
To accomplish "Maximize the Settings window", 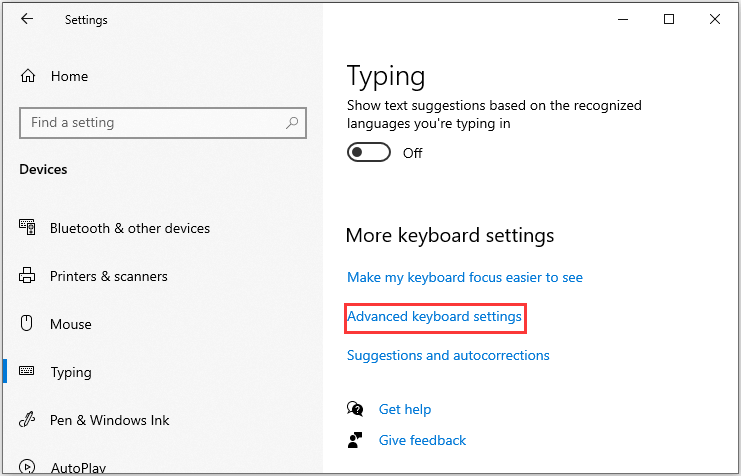I will 669,19.
